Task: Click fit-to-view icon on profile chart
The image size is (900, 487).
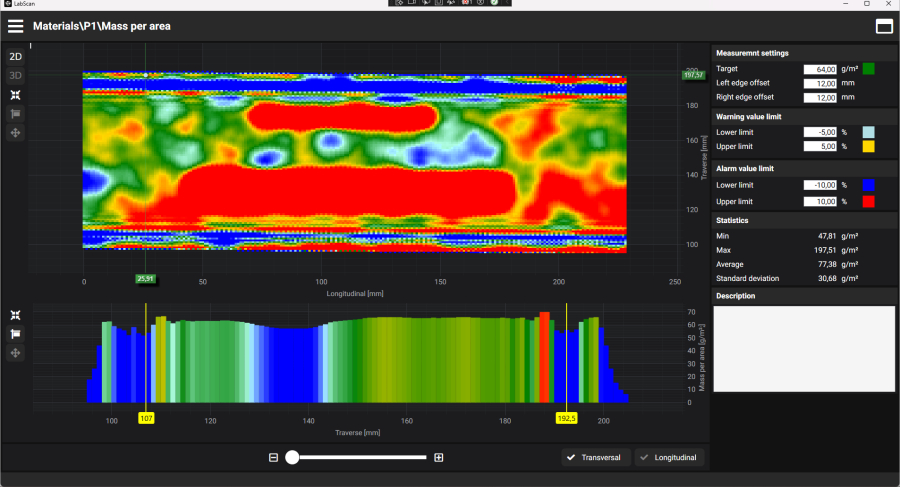Action: click(16, 315)
